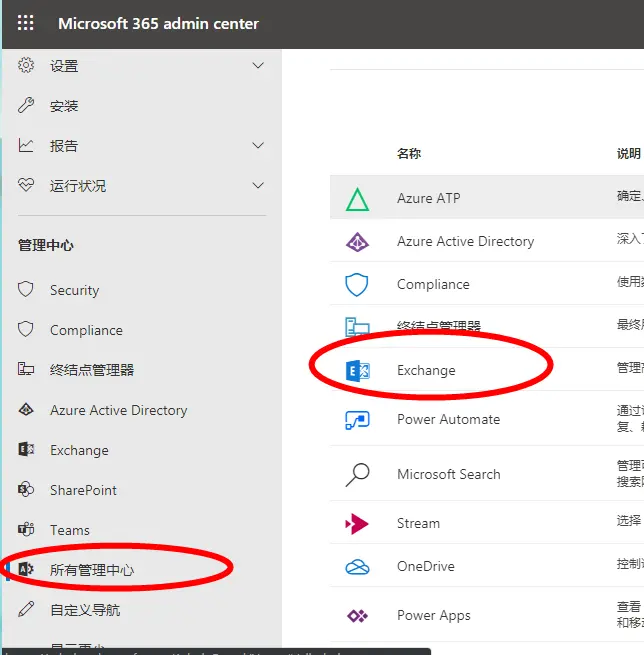Viewport: 644px width, 655px height.
Task: Open SharePoint in the sidebar
Action: pos(84,490)
